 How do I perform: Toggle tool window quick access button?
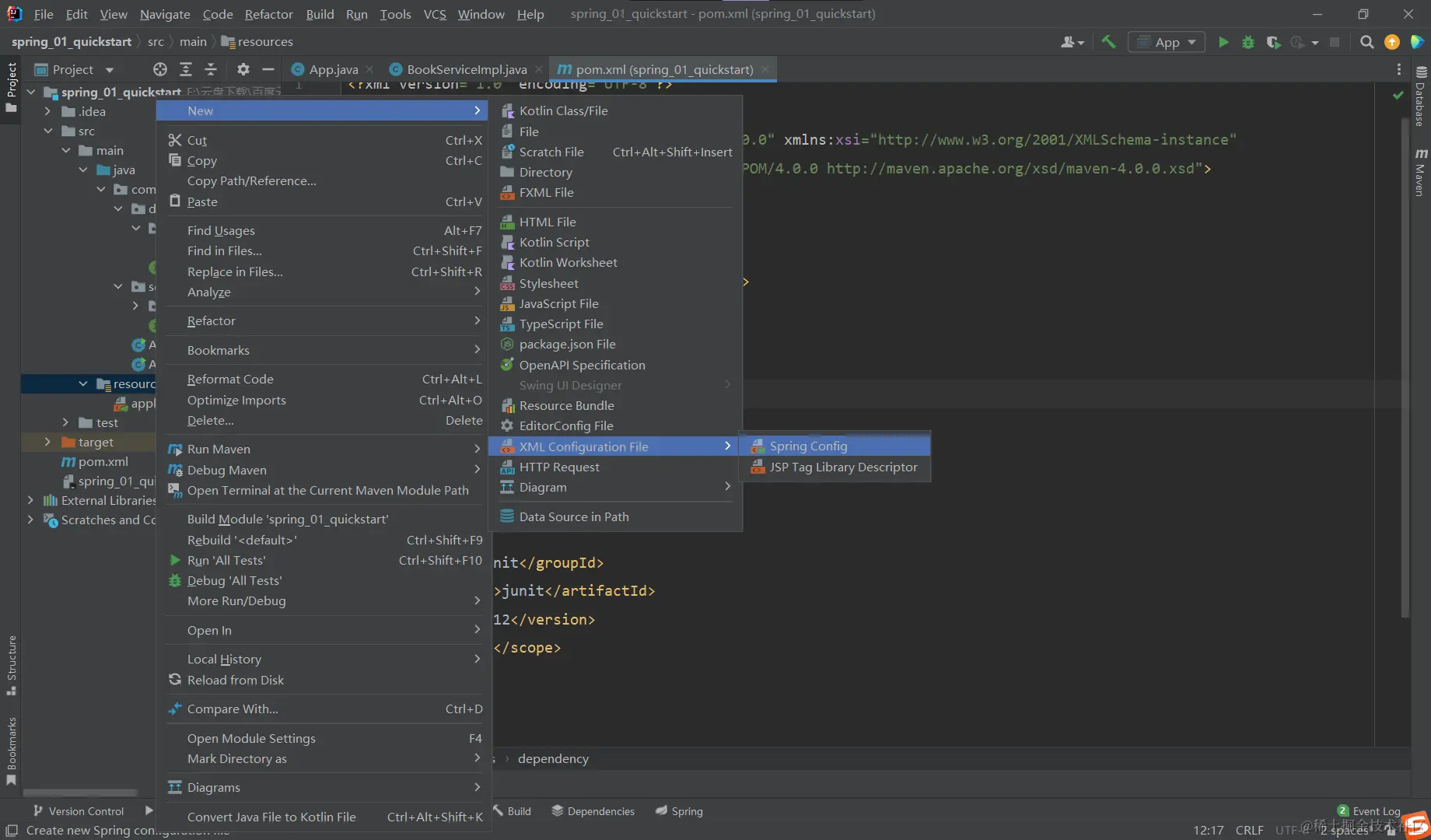(x=12, y=830)
